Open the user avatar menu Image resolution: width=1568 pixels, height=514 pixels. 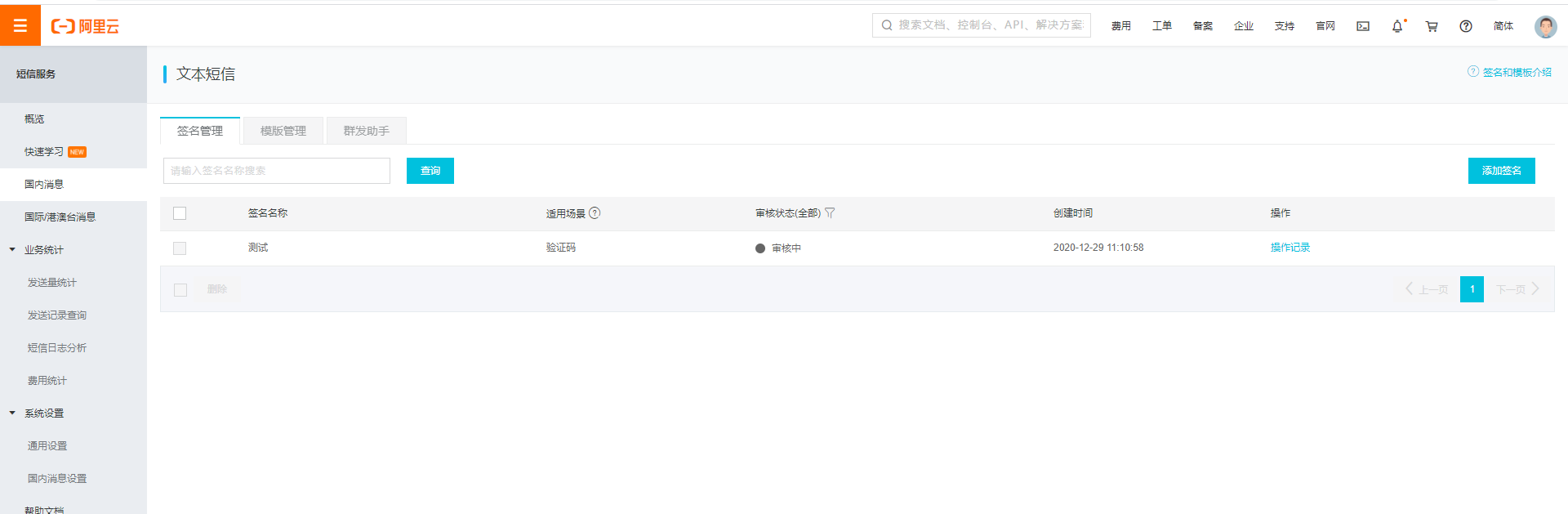tap(1545, 26)
